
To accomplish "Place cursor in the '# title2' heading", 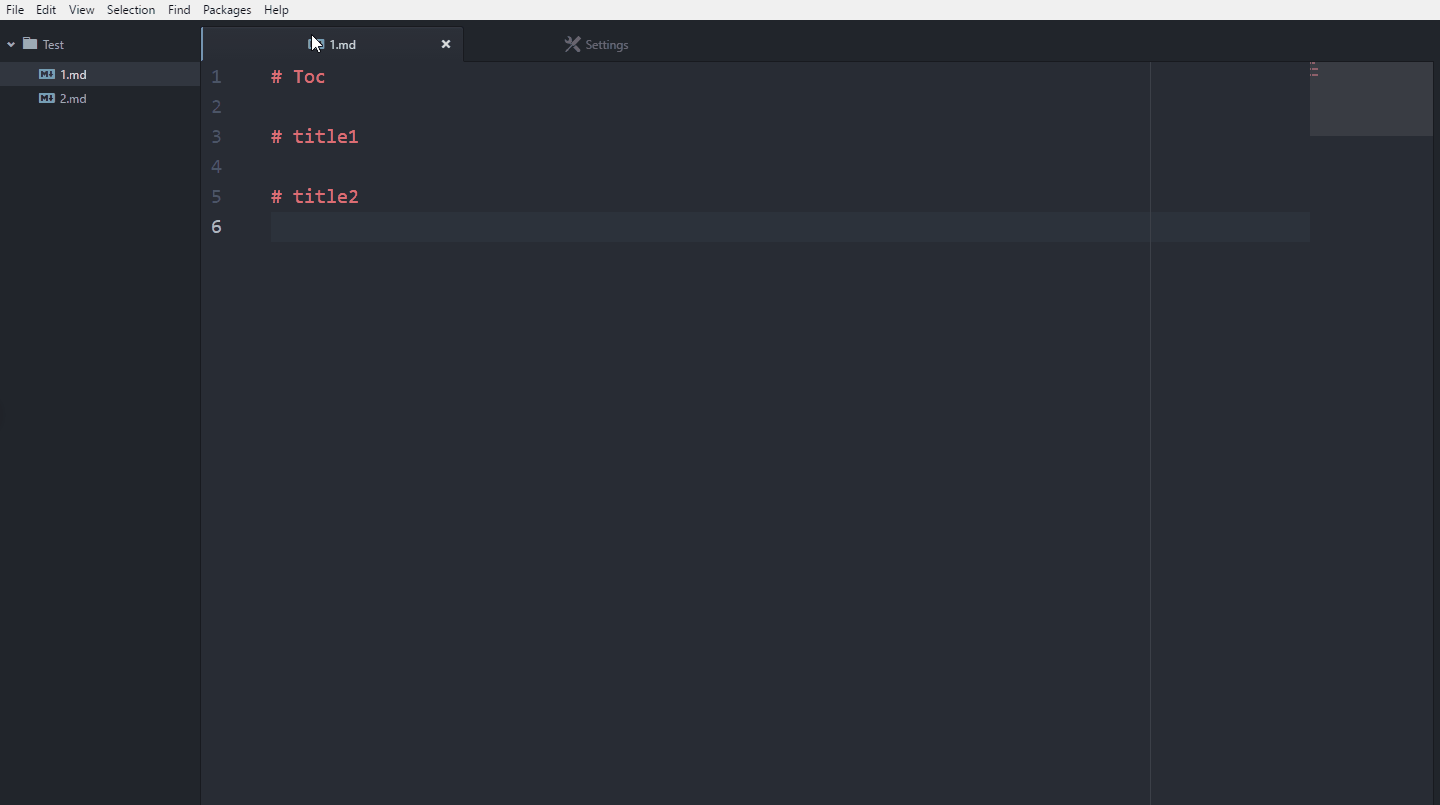I will tap(314, 196).
